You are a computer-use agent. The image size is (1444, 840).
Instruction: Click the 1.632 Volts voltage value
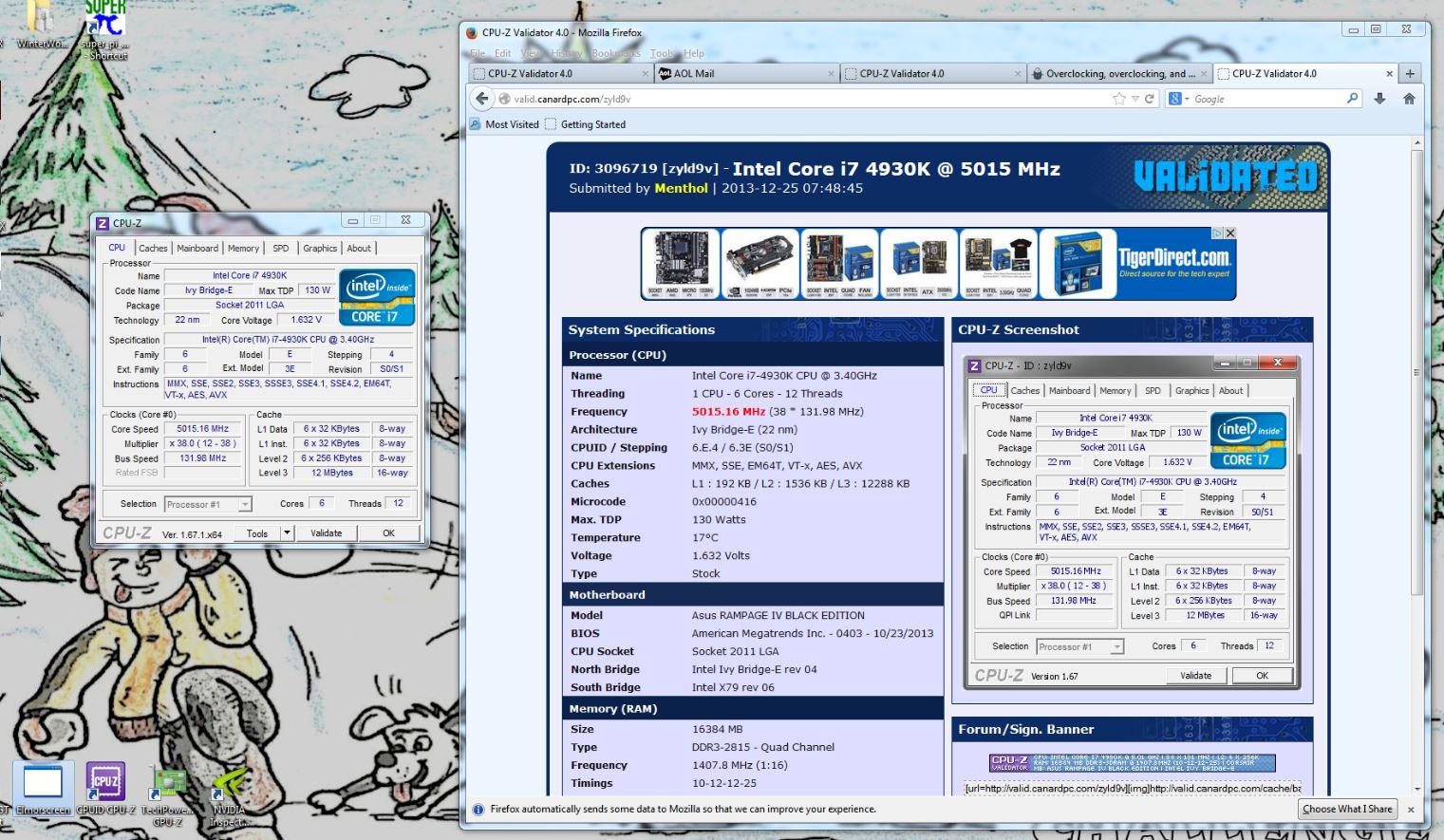coord(721,556)
